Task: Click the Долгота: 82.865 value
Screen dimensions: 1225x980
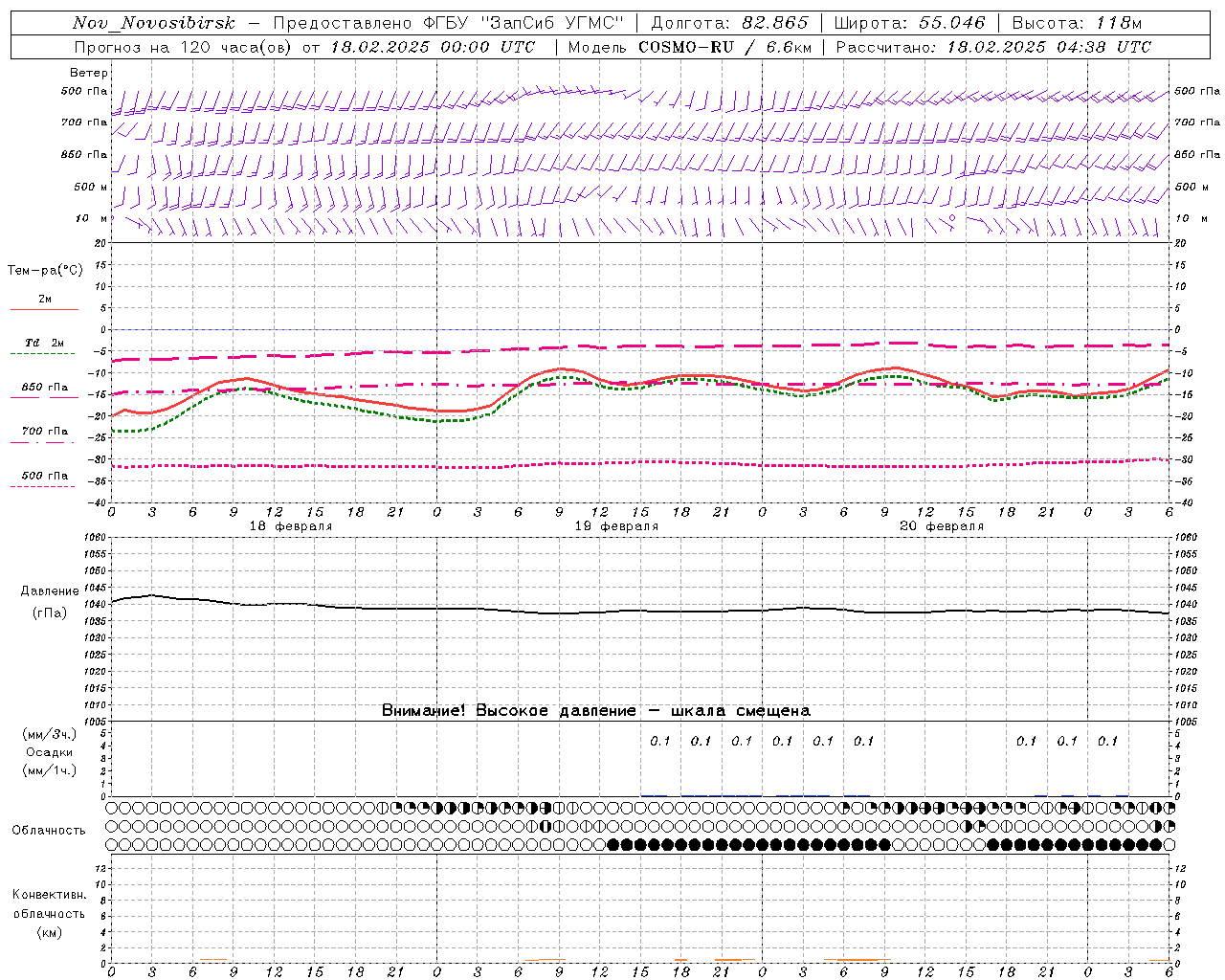Action: (729, 23)
